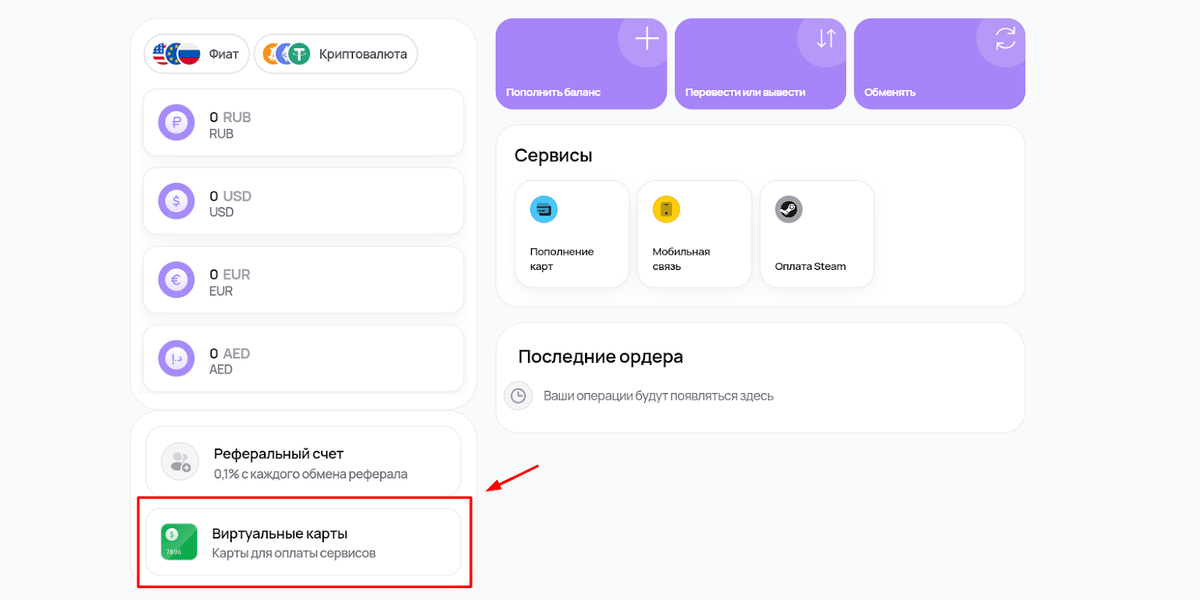Select the zero RUB balance row
The width and height of the screenshot is (1200, 600).
303,122
